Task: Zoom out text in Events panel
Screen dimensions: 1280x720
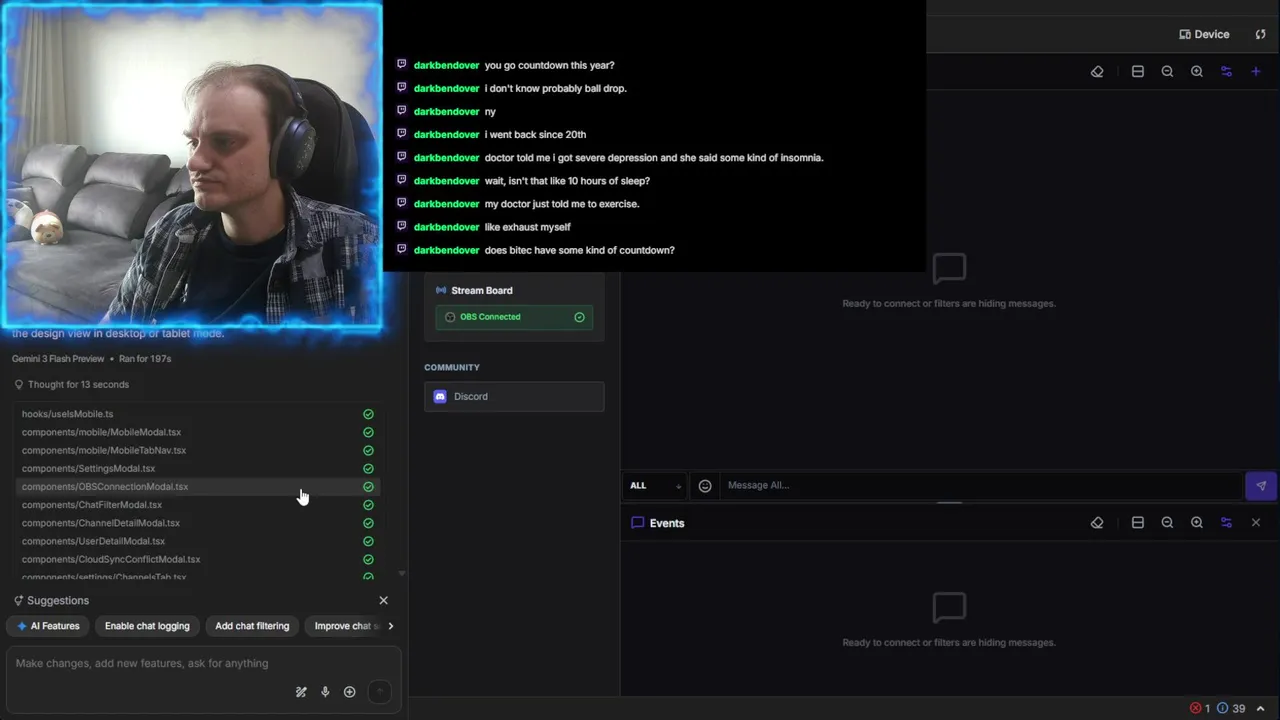Action: [x=1167, y=523]
